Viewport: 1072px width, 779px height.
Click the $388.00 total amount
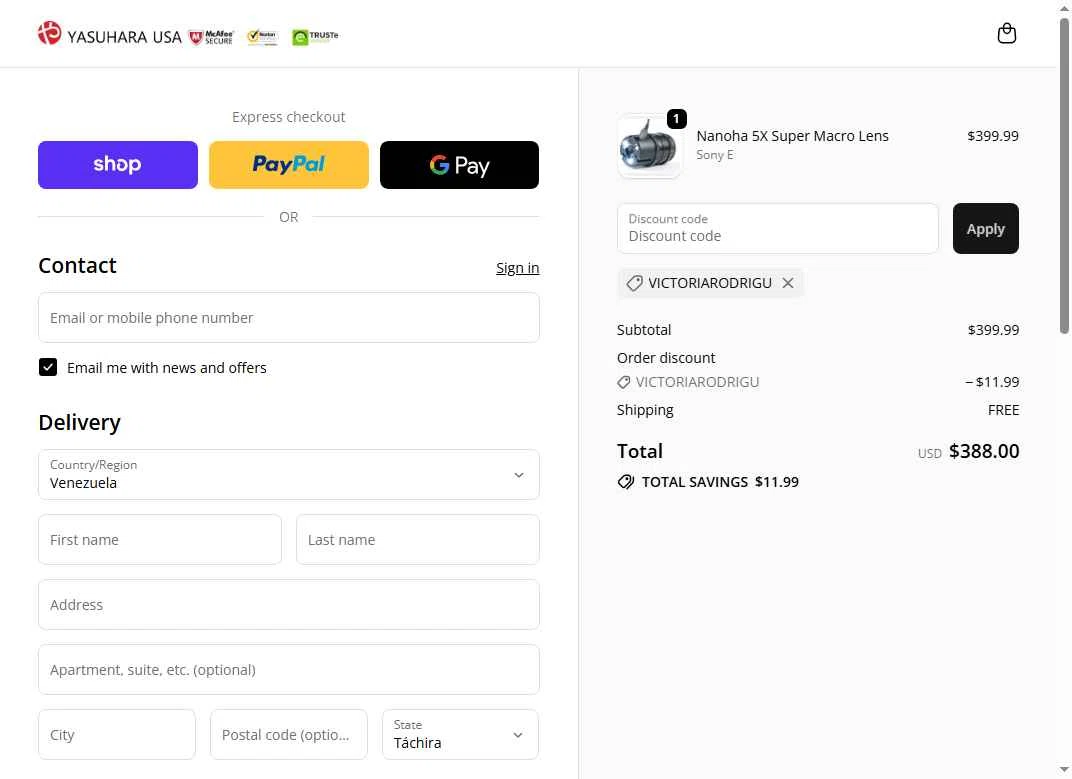984,451
